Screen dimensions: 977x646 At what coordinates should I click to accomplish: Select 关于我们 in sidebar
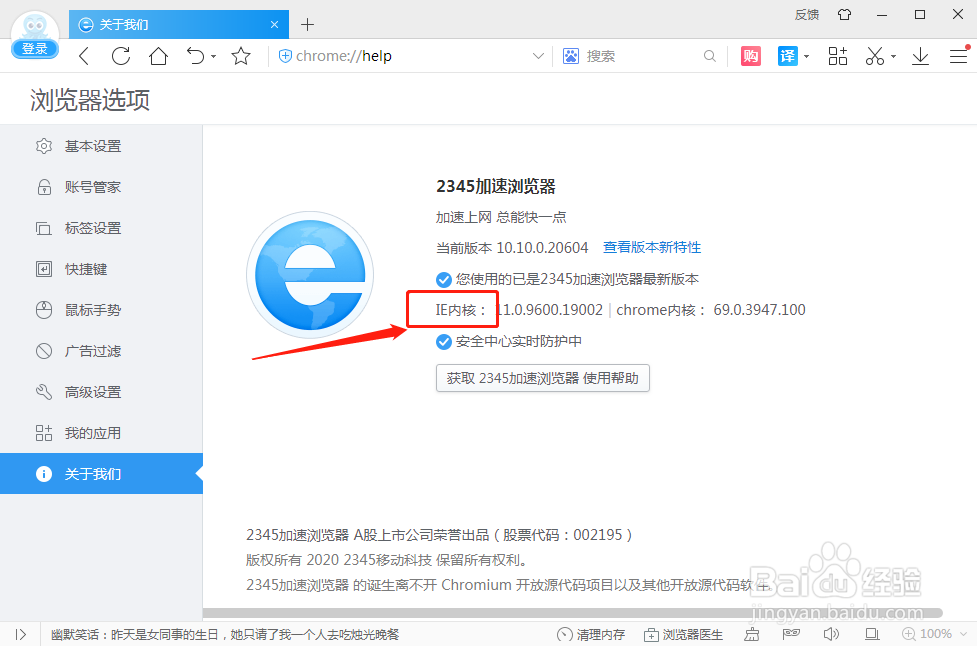click(101, 473)
